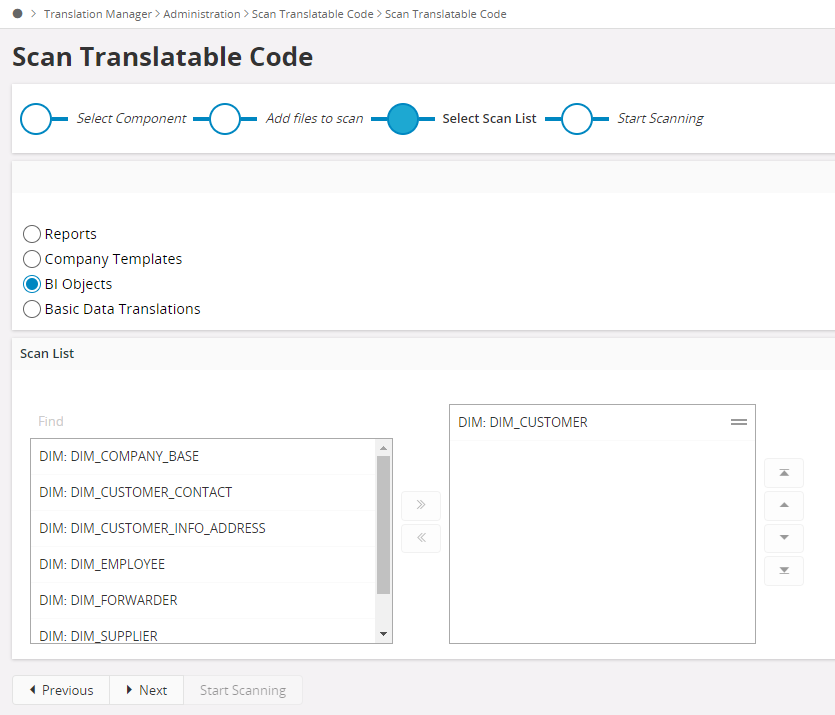This screenshot has height=715, width=835.
Task: Click the move-up arrow icon
Action: 783,505
